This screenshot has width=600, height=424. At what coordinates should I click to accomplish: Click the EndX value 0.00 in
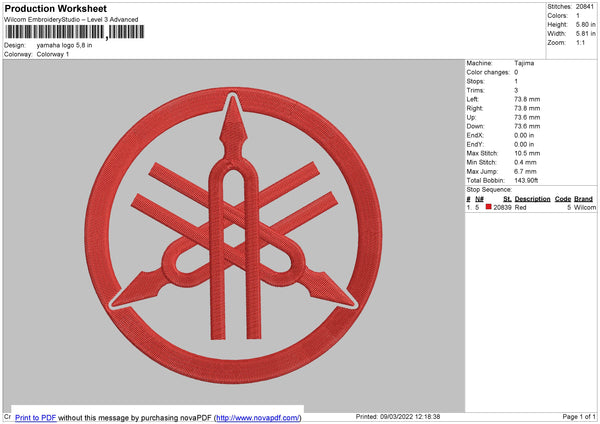point(524,135)
